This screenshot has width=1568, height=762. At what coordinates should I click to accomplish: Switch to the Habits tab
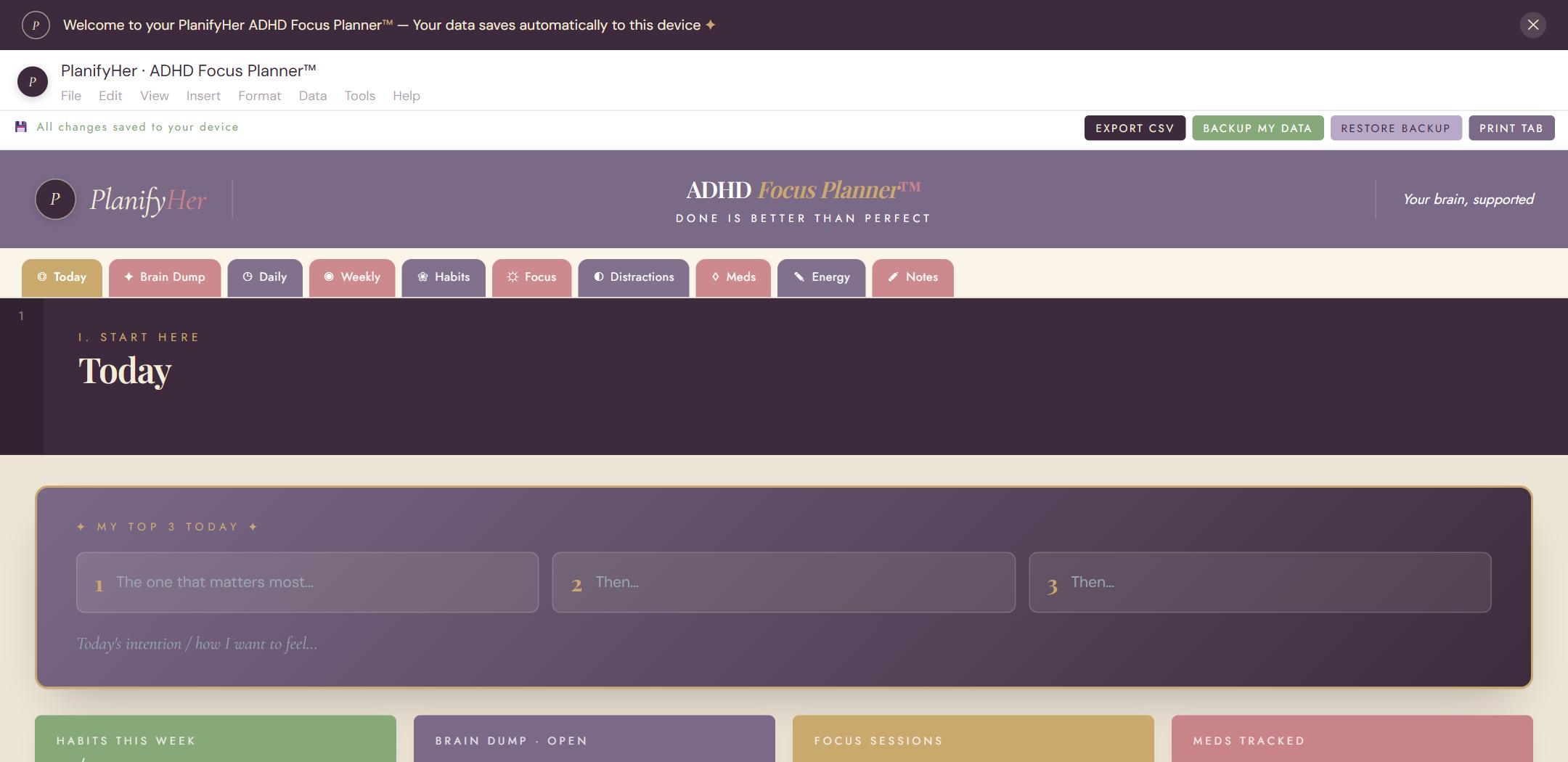pos(444,277)
